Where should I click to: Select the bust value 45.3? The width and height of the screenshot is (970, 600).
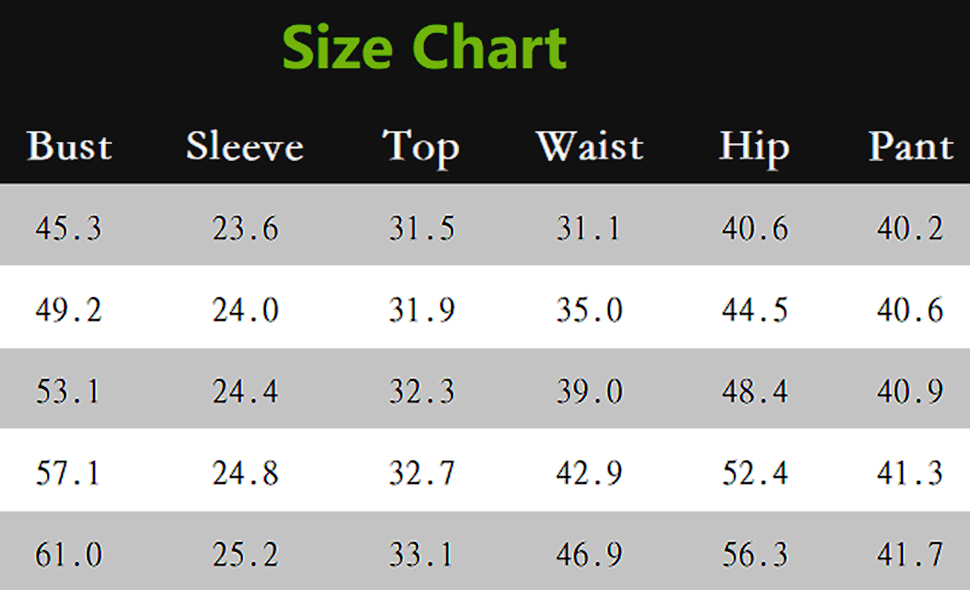coord(68,228)
